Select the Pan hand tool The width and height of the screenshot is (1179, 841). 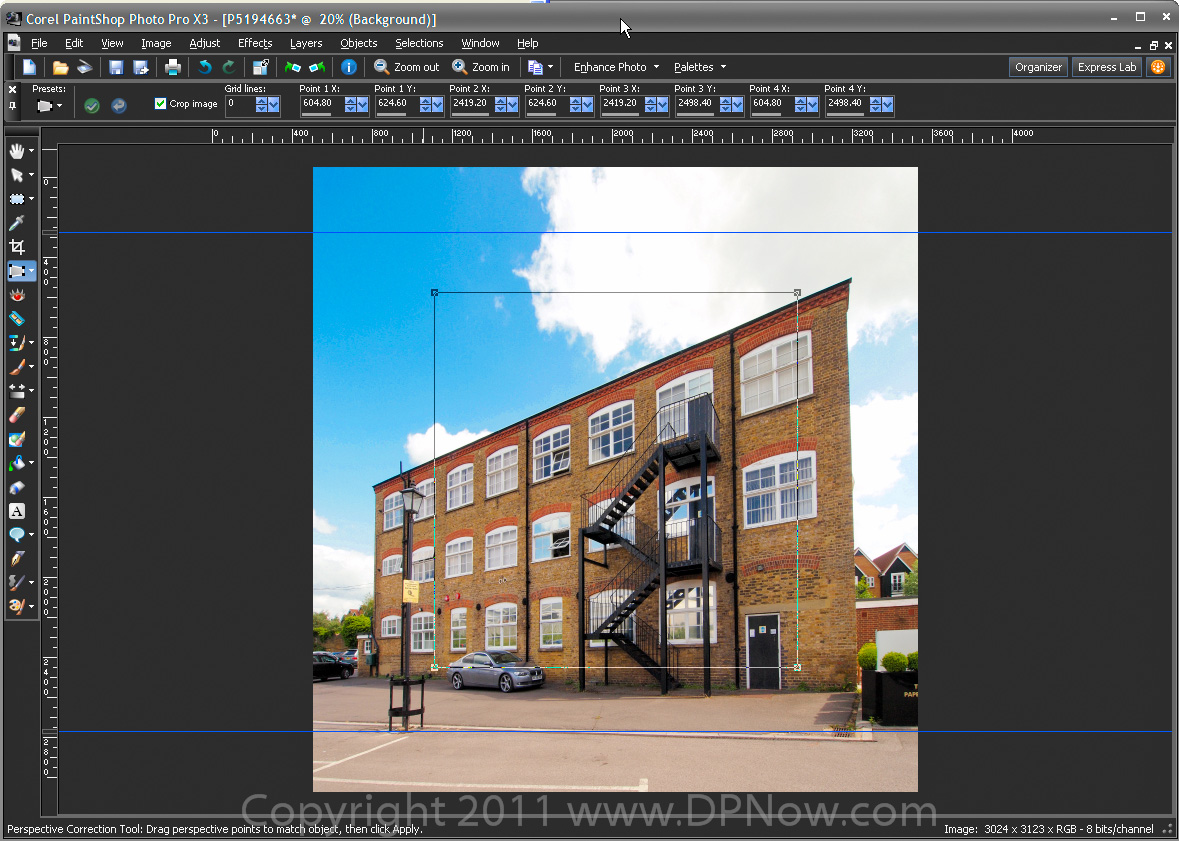(17, 151)
